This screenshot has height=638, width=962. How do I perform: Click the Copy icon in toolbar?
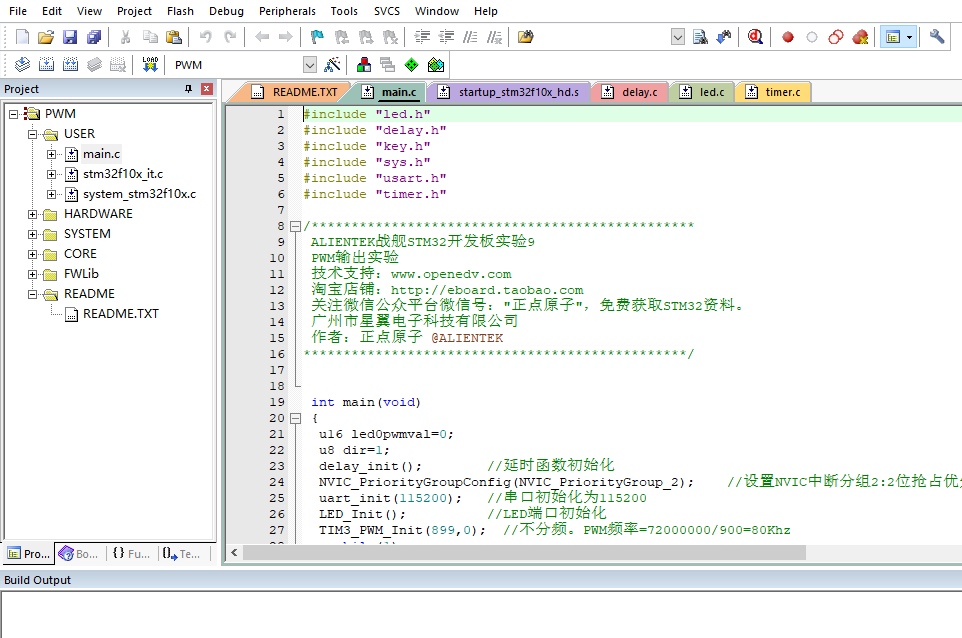[x=150, y=37]
